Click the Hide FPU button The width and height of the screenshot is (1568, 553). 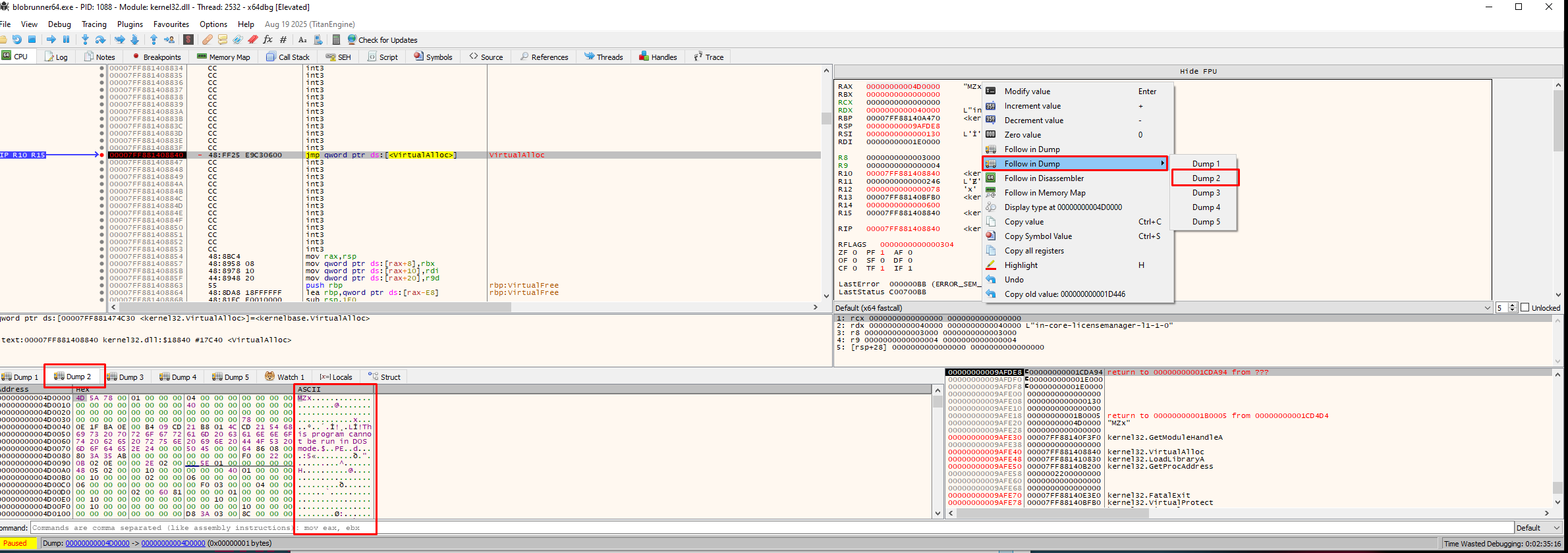(x=1198, y=71)
